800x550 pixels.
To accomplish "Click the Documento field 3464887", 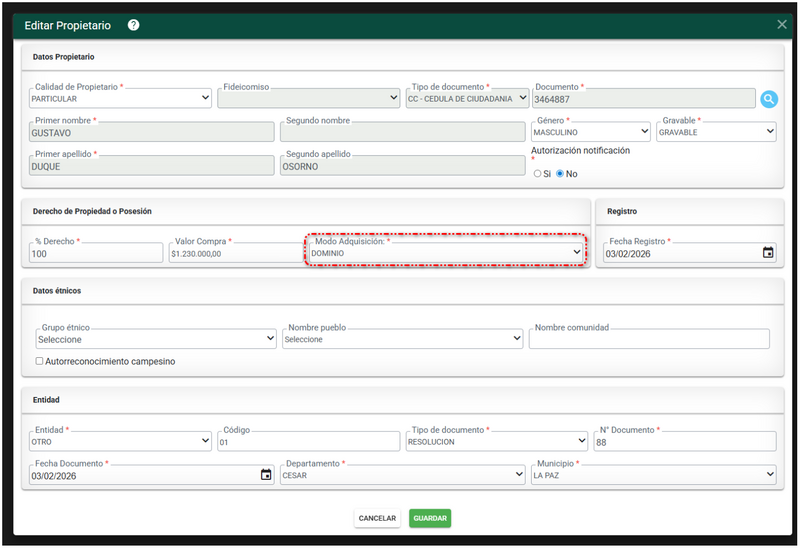I will click(643, 98).
